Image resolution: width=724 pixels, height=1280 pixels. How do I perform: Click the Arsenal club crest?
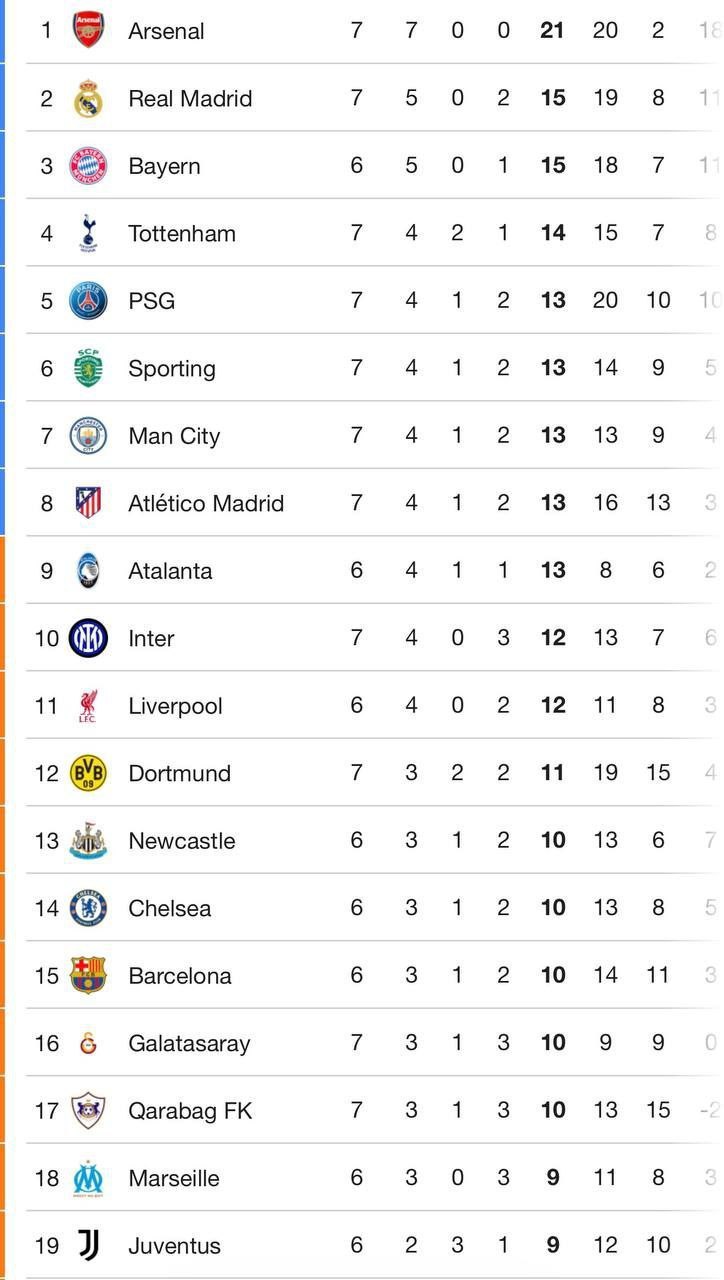88,30
